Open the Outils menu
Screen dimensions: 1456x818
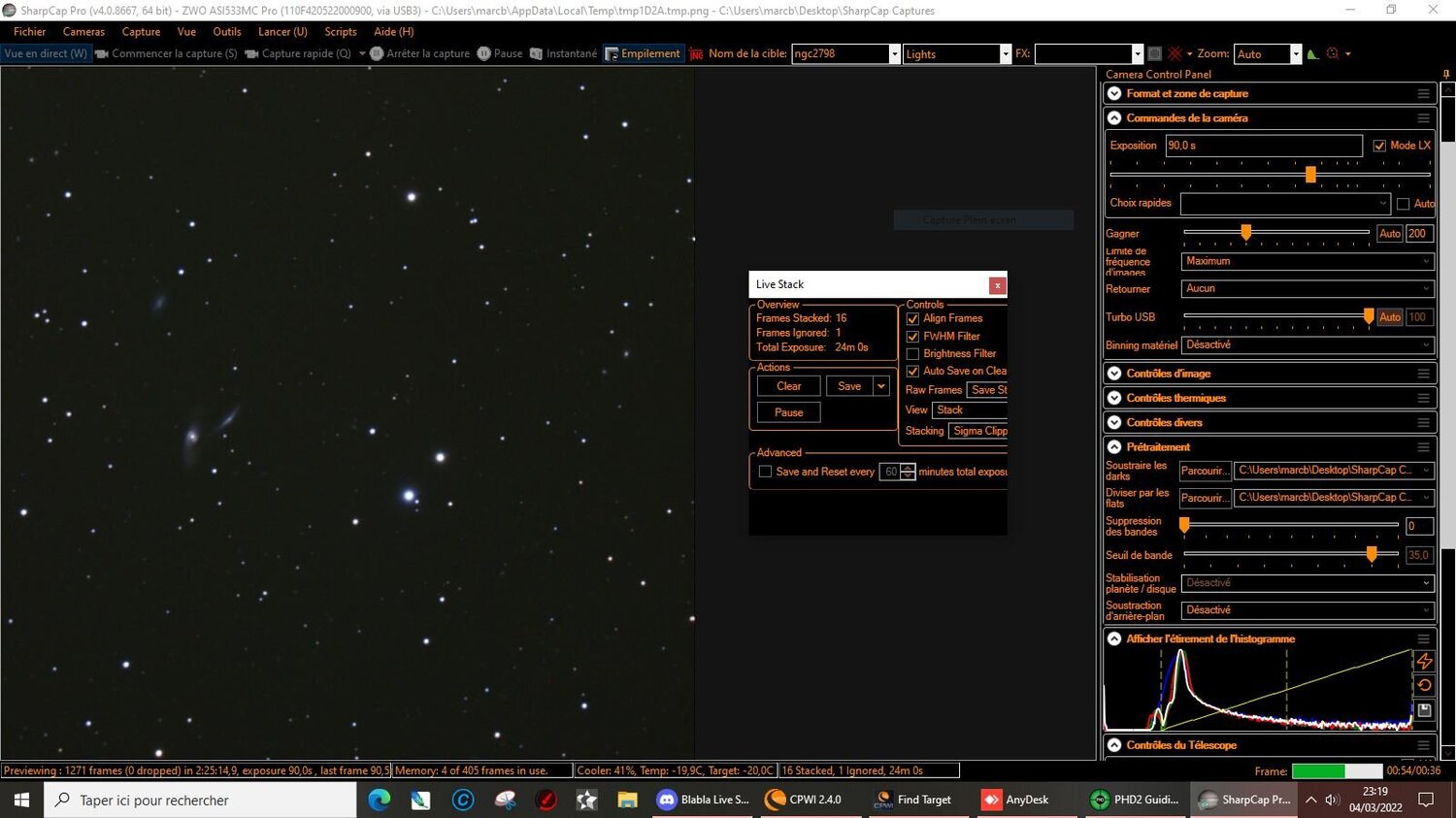(x=226, y=31)
